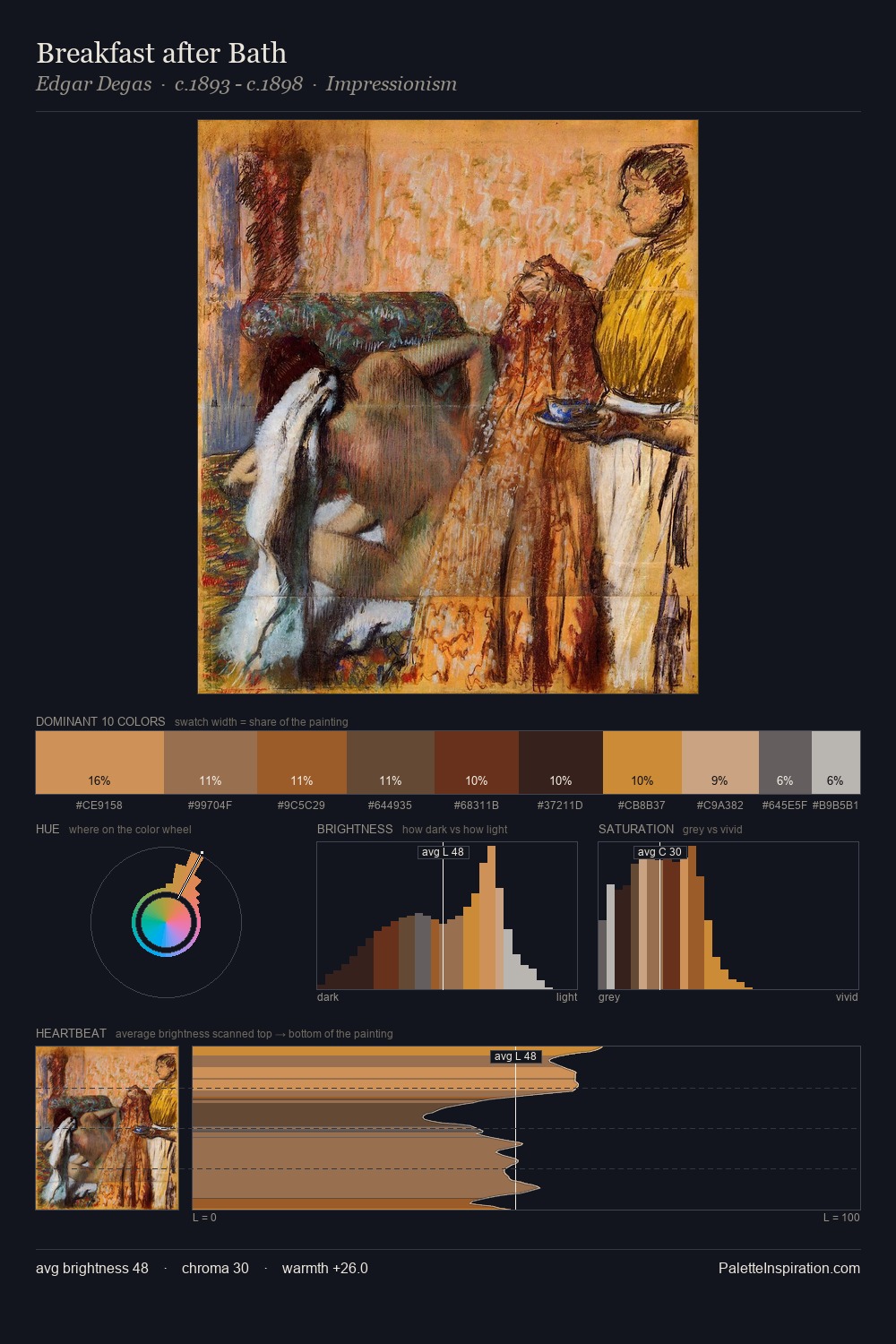The width and height of the screenshot is (896, 1344).
Task: Click 'swatch width = share of the painting' caption
Action: 262,722
